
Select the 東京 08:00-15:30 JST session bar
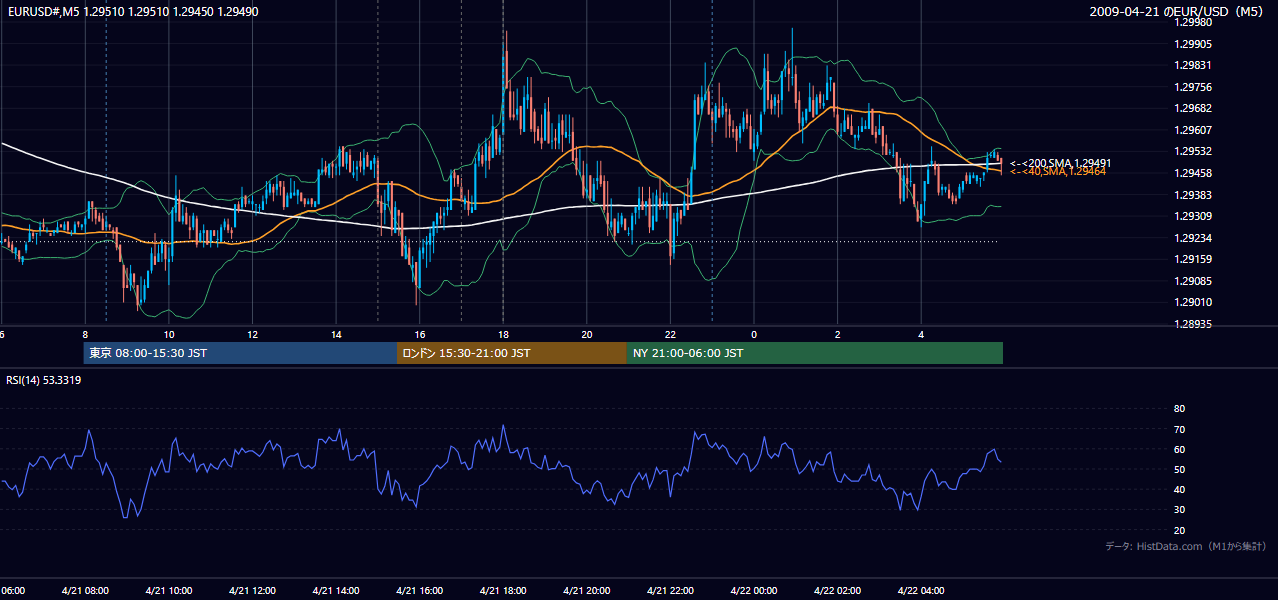point(240,353)
